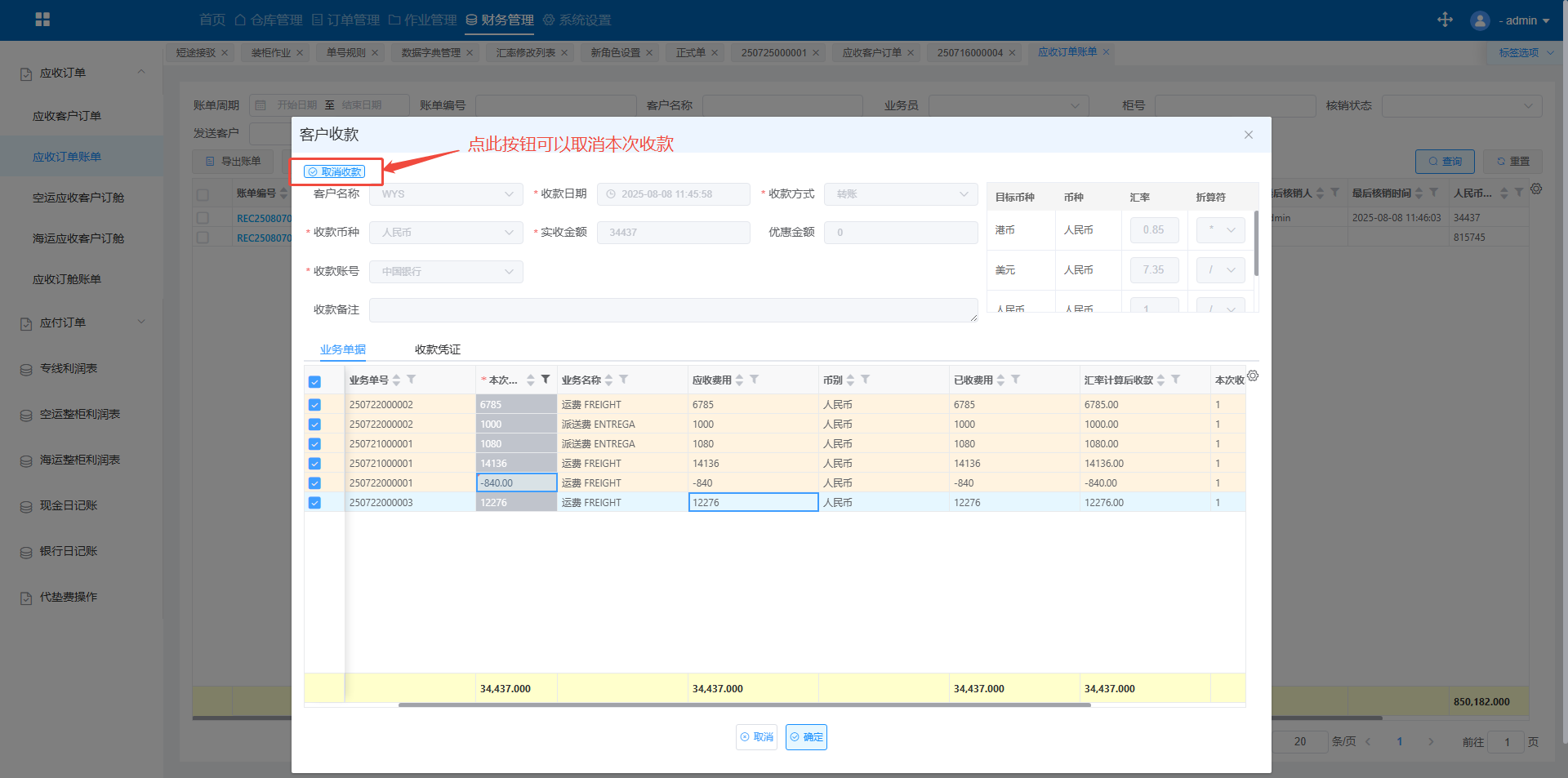The image size is (1568, 778).
Task: Click filter icon on 业务名称 column
Action: click(x=624, y=380)
